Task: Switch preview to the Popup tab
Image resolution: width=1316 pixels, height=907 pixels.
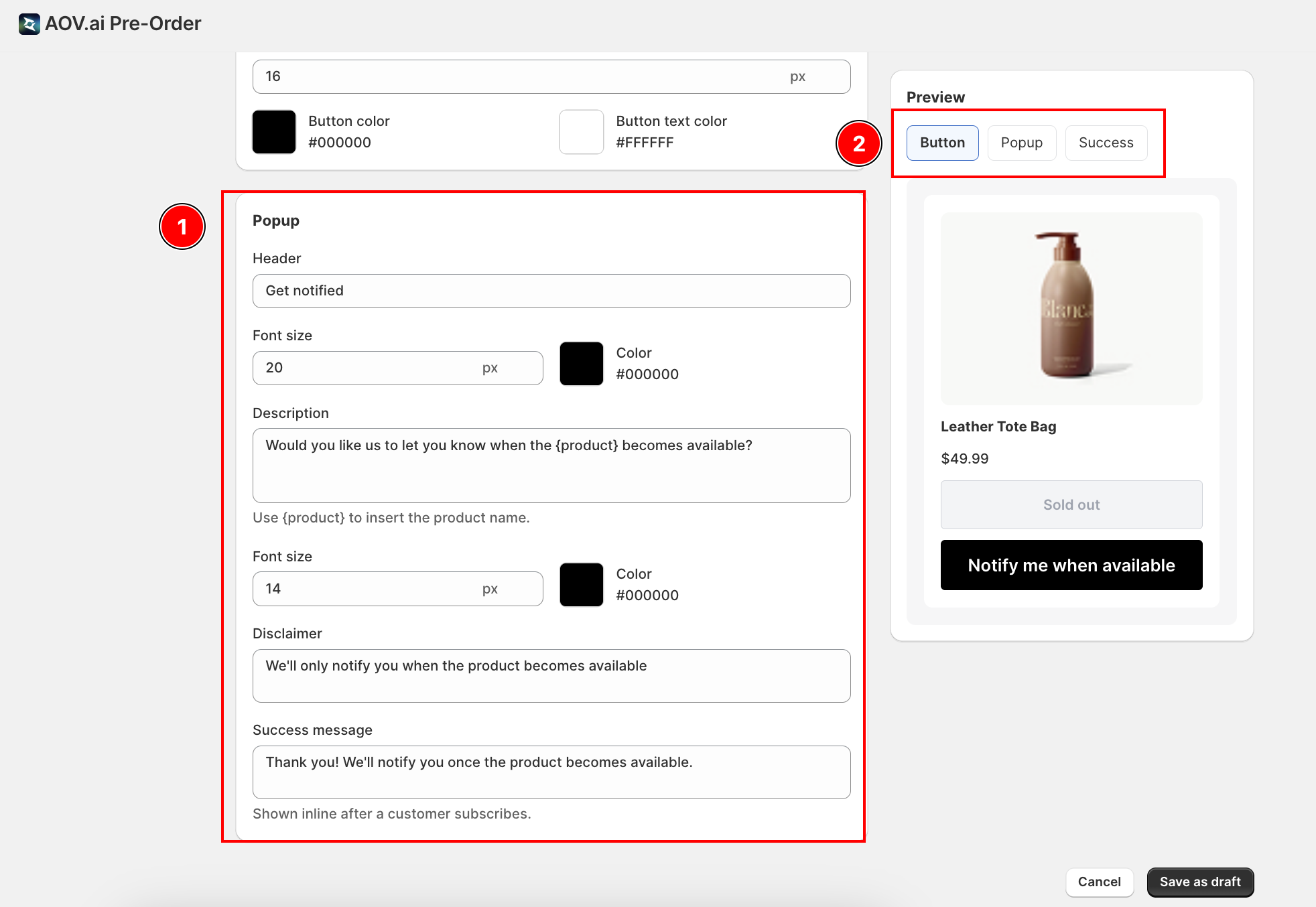Action: [x=1021, y=143]
